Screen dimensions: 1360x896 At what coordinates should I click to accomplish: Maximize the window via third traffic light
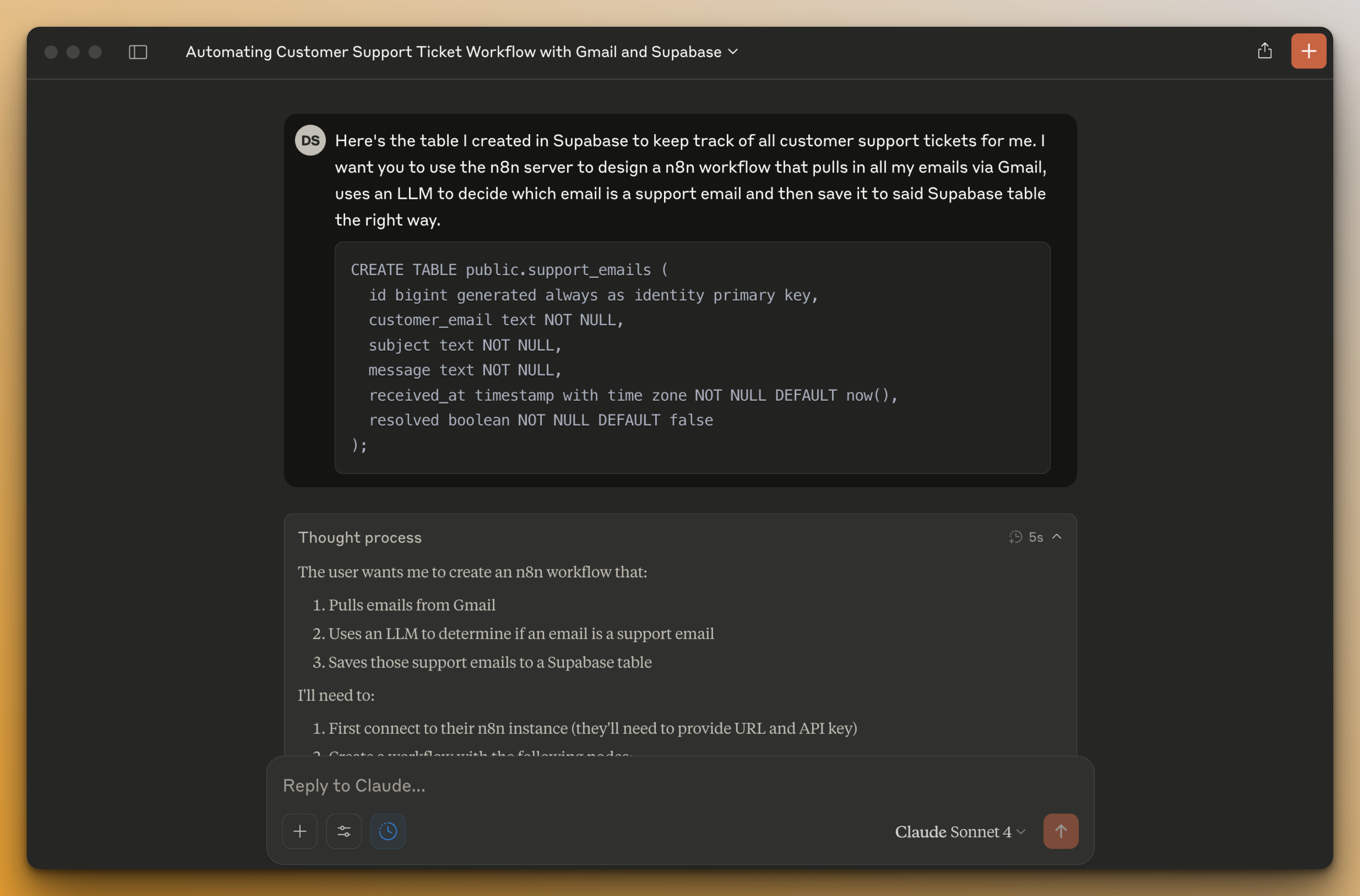(95, 52)
